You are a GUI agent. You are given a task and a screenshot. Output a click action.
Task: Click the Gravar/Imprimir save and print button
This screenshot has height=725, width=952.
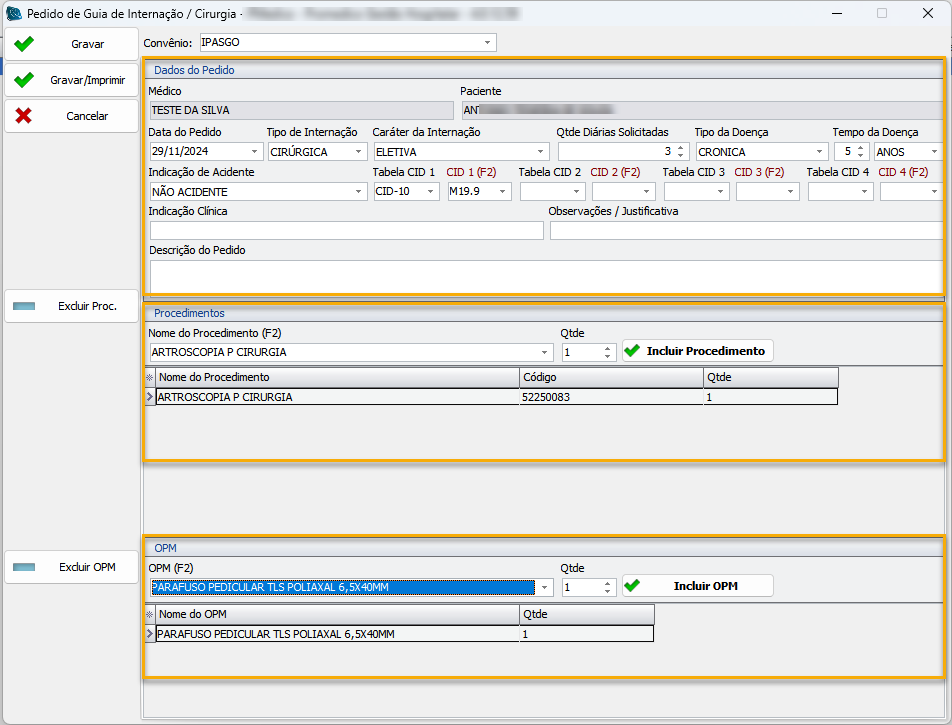point(70,80)
